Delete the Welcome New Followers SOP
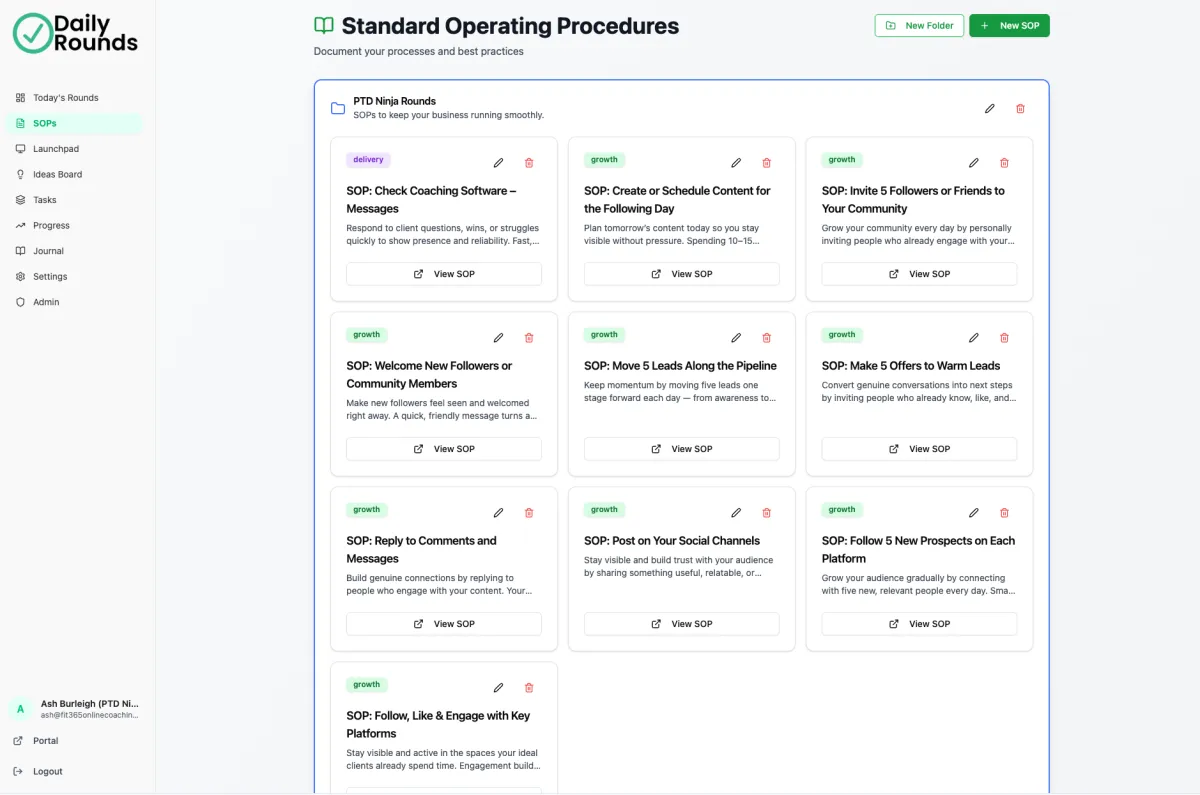1200x795 pixels. coord(529,338)
